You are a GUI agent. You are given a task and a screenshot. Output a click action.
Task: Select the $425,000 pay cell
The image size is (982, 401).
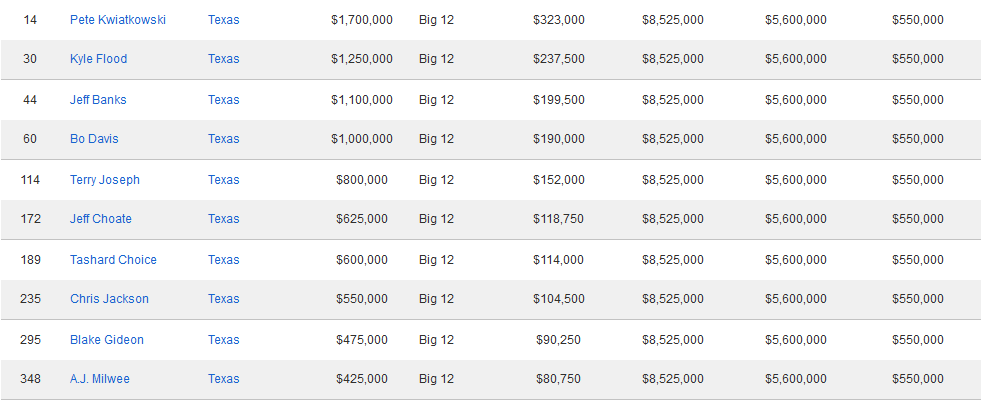pyautogui.click(x=362, y=379)
